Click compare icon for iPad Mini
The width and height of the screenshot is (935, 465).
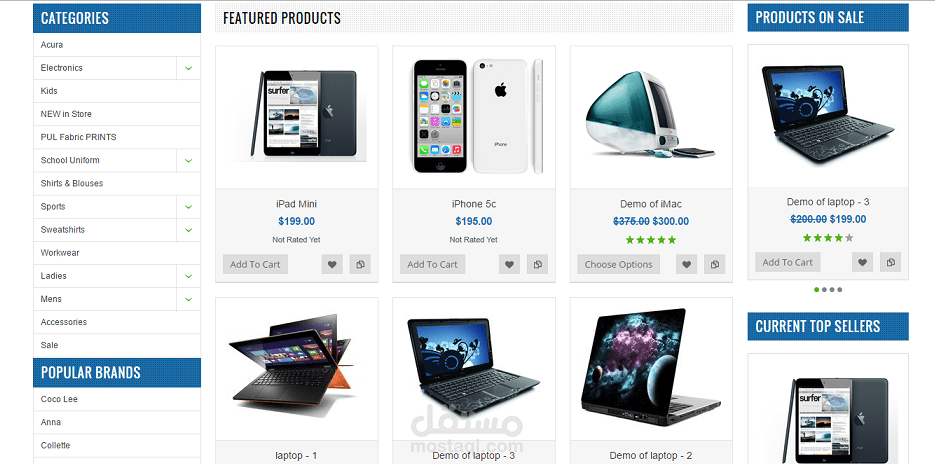(360, 264)
